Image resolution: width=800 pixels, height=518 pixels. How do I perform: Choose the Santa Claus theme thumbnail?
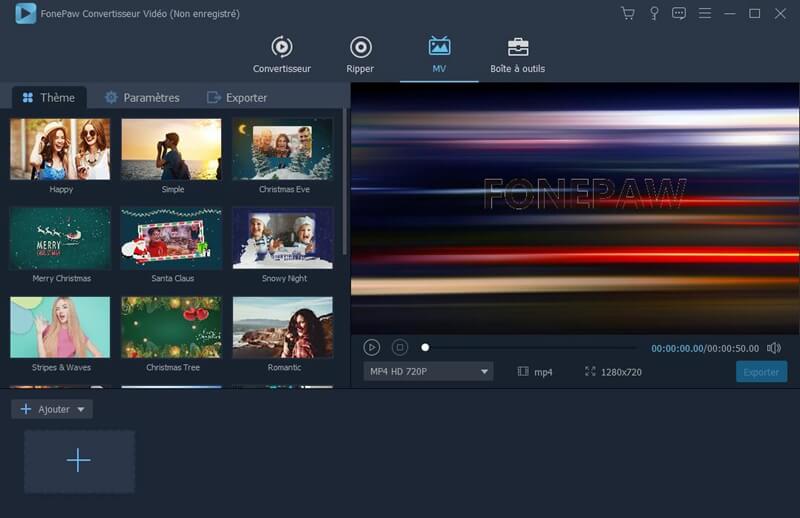(x=171, y=238)
